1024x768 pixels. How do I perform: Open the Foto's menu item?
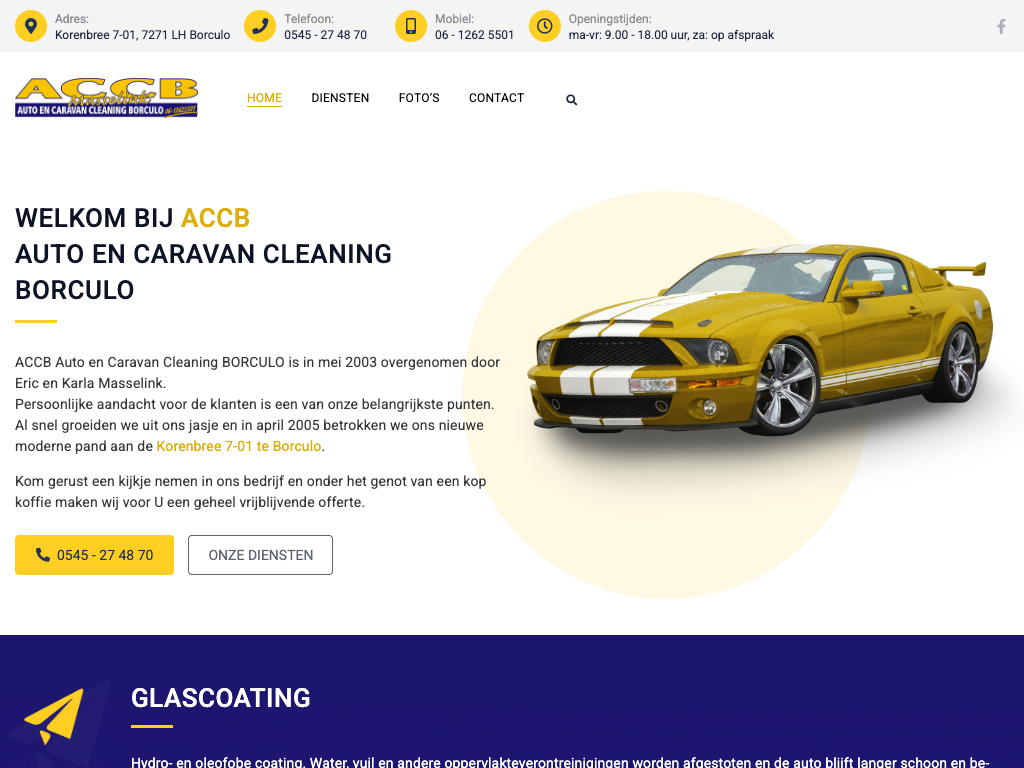[x=419, y=98]
